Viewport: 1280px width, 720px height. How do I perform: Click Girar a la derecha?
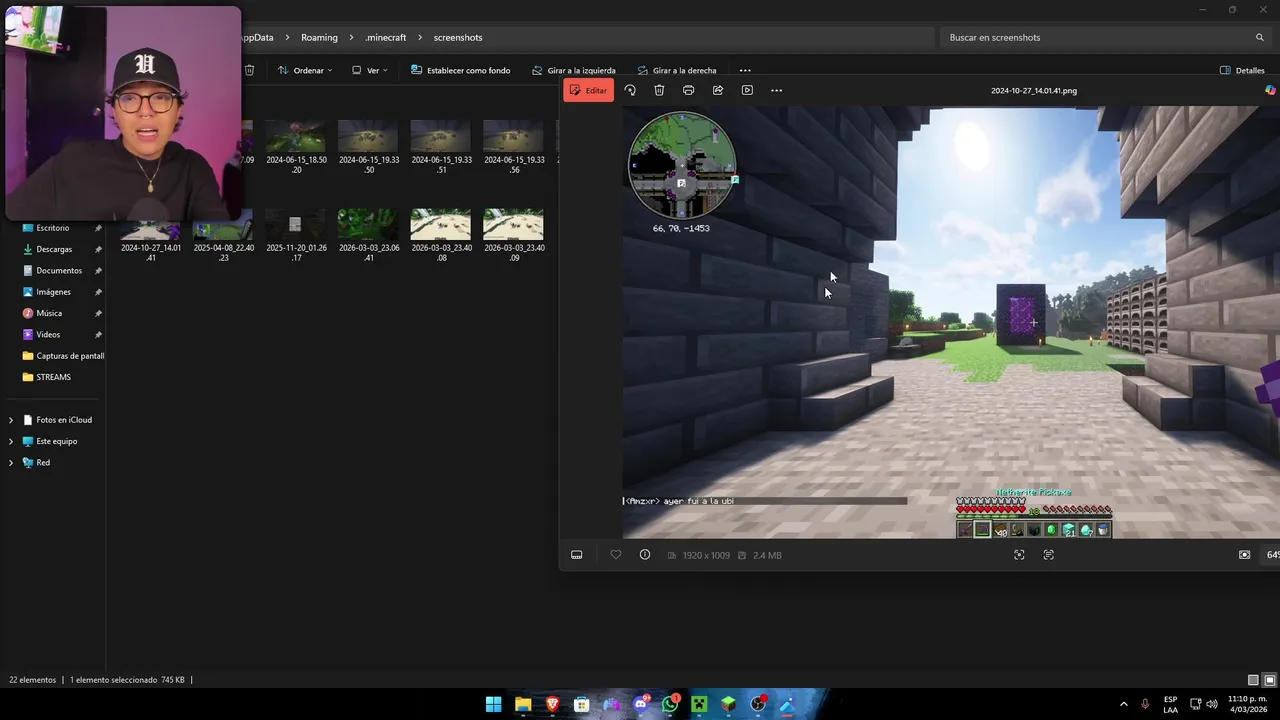[677, 70]
